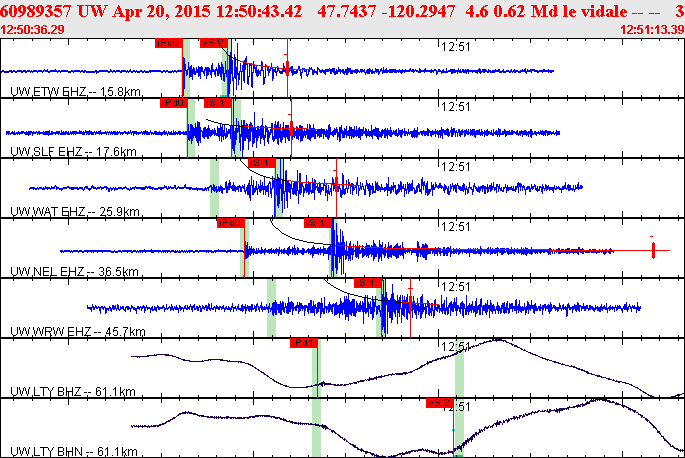
Task: Select the UW.LTY BHZ channel label
Action: 73,391
